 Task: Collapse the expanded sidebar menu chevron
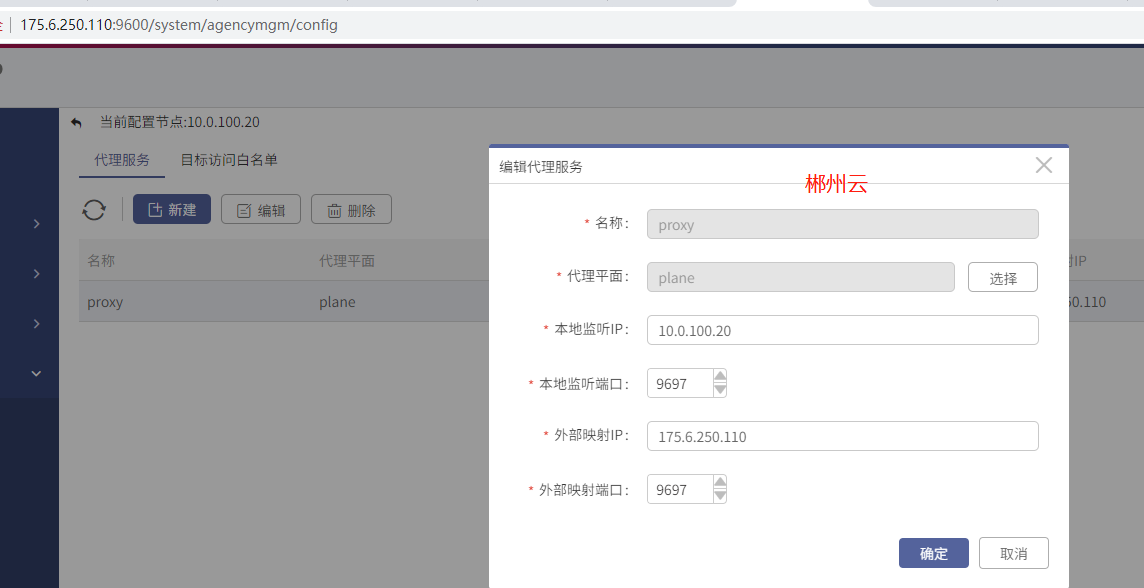tap(36, 373)
